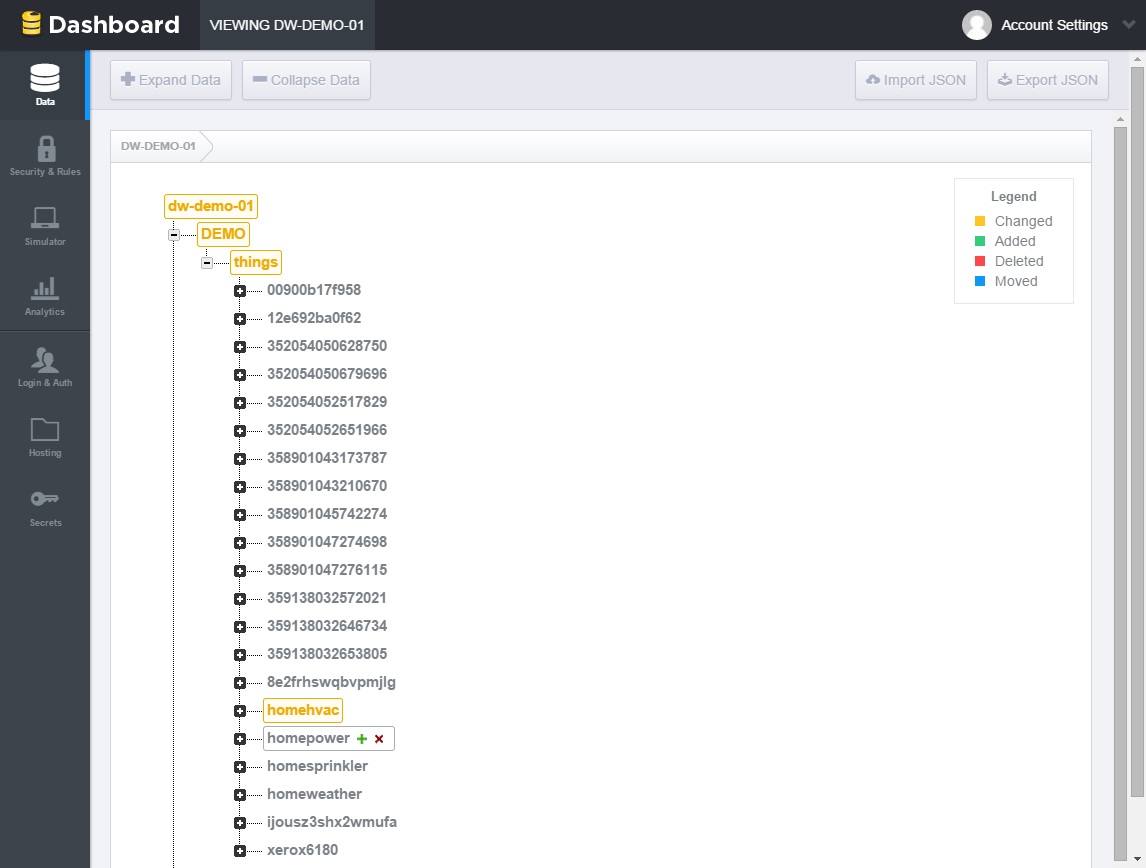Screen dimensions: 1146x868
Task: Click the DW-DEMO-01 breadcrumb tab
Action: pos(158,146)
